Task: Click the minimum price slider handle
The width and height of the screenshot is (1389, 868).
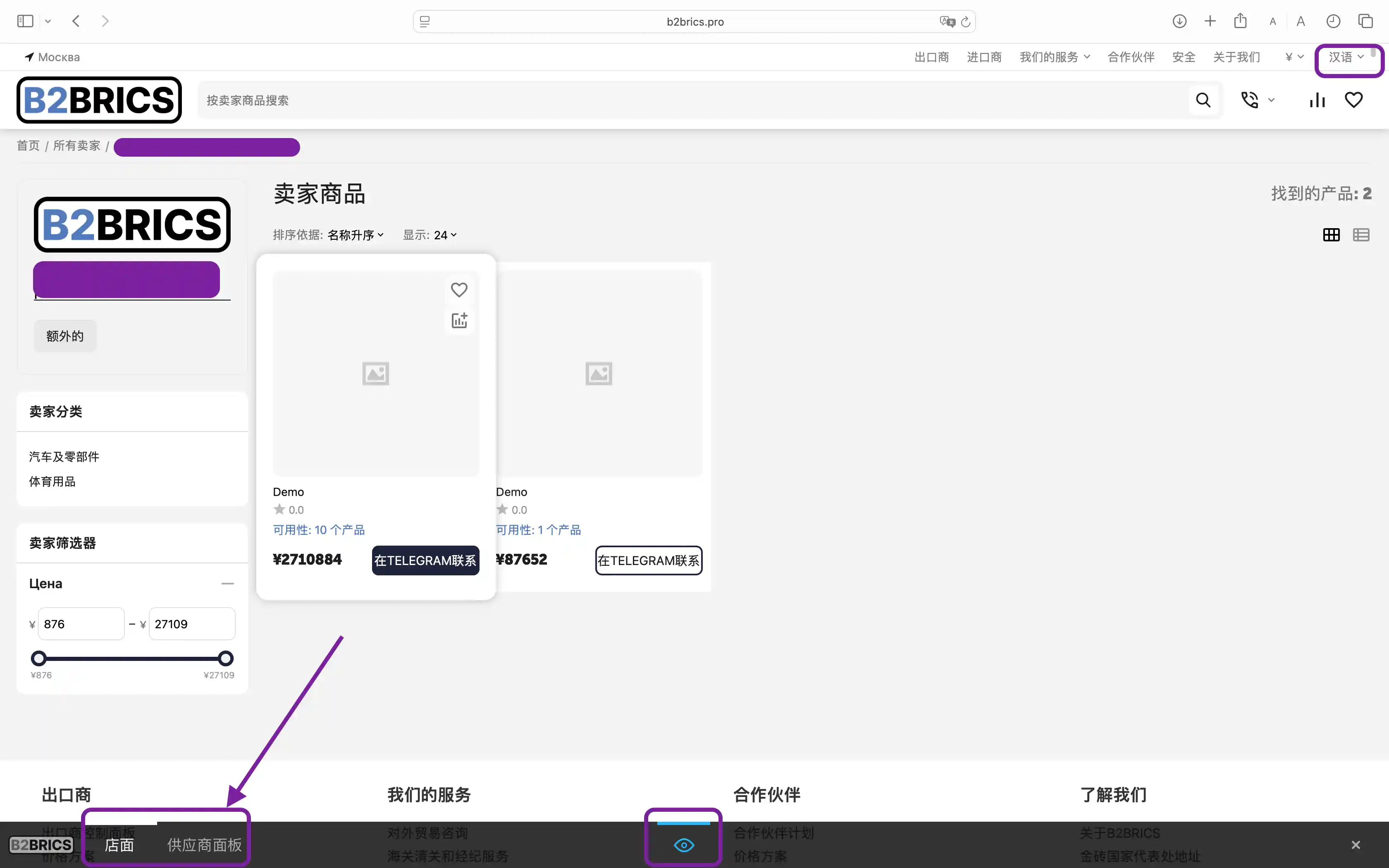Action: click(38, 658)
